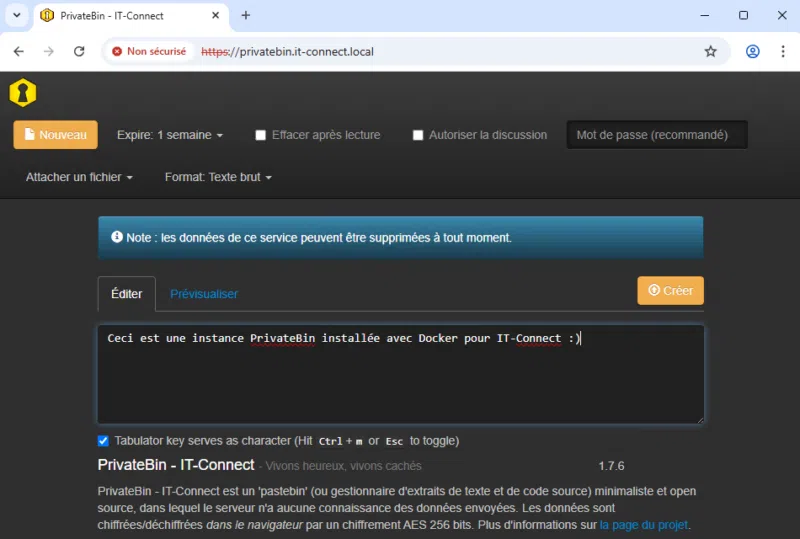Click the PrivateBin - IT-Connect heading

176,465
